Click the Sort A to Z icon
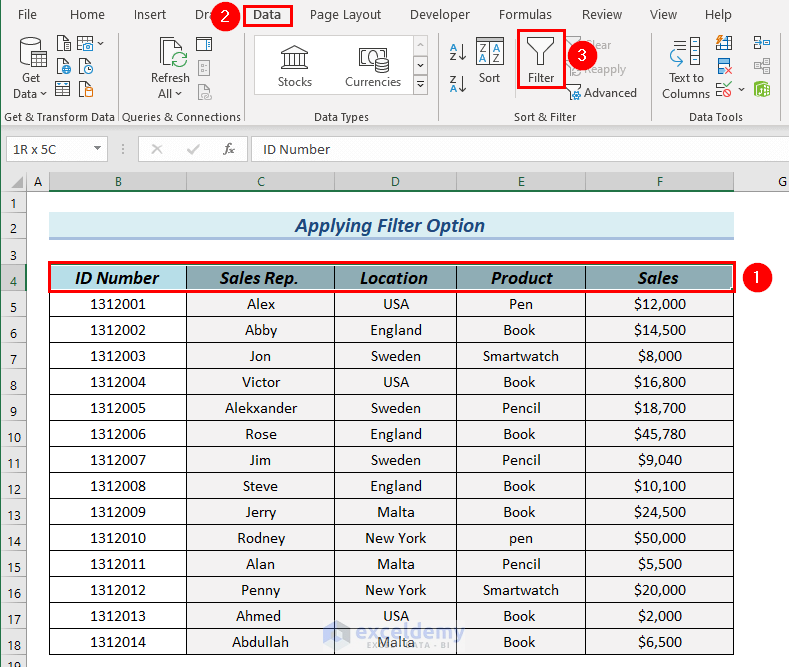This screenshot has width=789, height=667. tap(458, 52)
